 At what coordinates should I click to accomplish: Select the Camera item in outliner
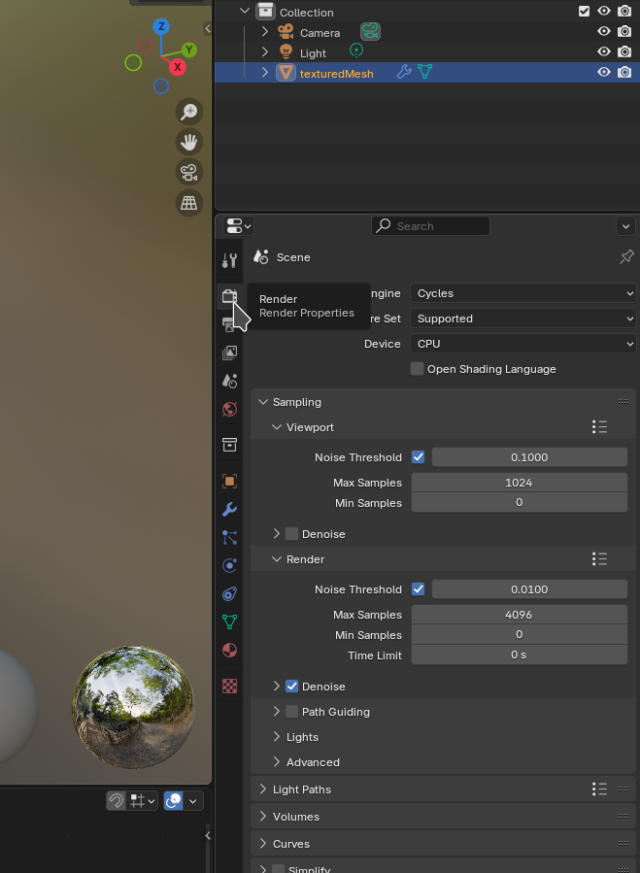pos(319,33)
